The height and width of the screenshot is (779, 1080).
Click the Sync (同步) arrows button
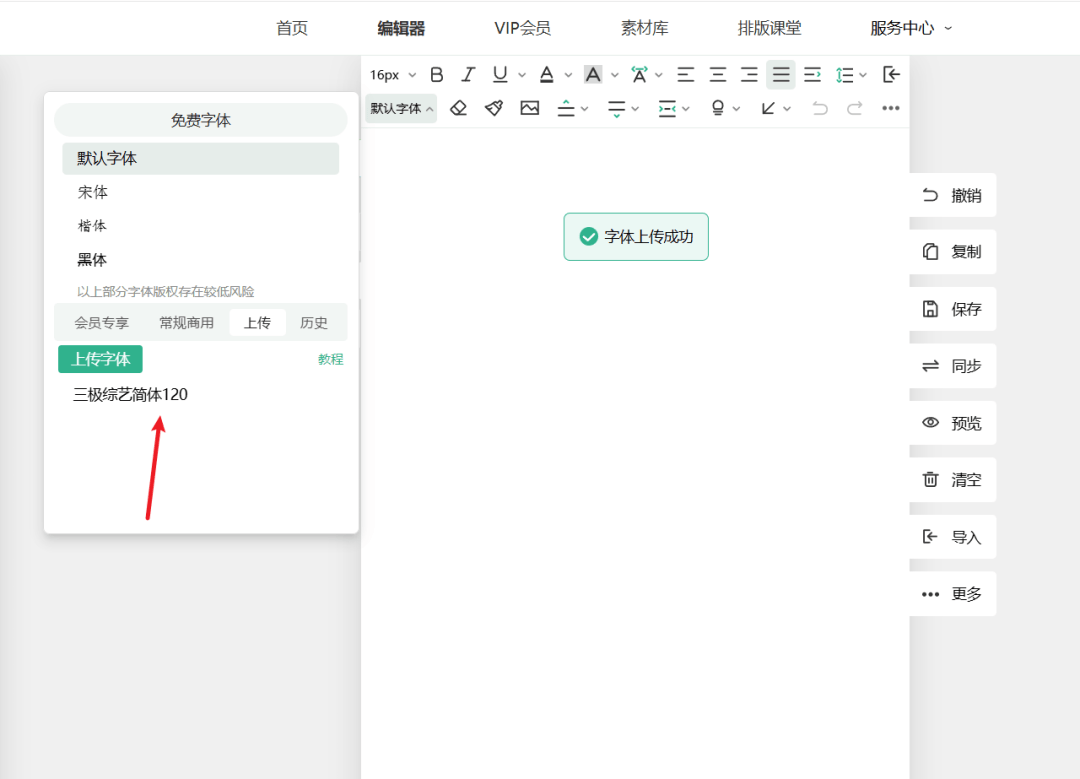953,366
